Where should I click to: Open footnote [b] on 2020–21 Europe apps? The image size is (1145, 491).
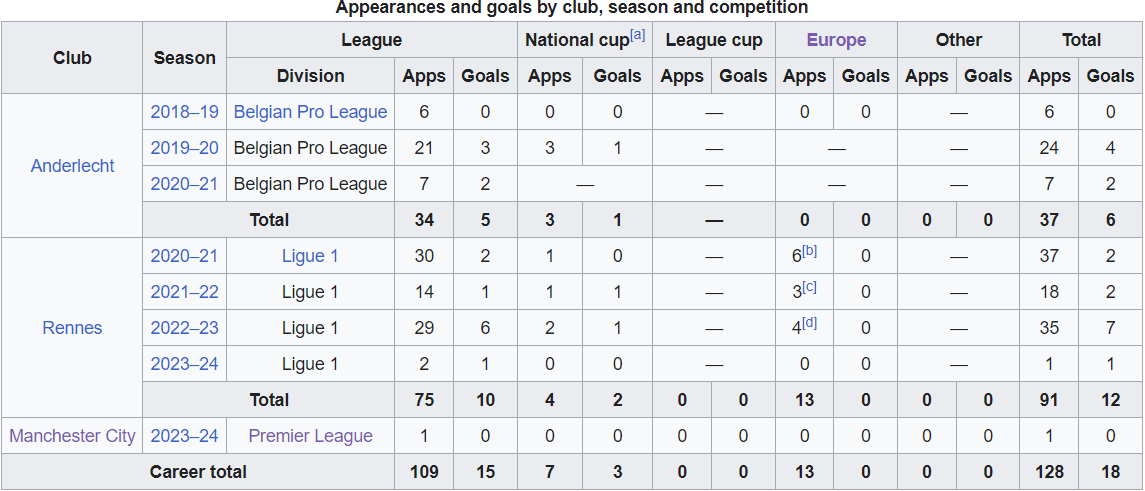coord(809,251)
